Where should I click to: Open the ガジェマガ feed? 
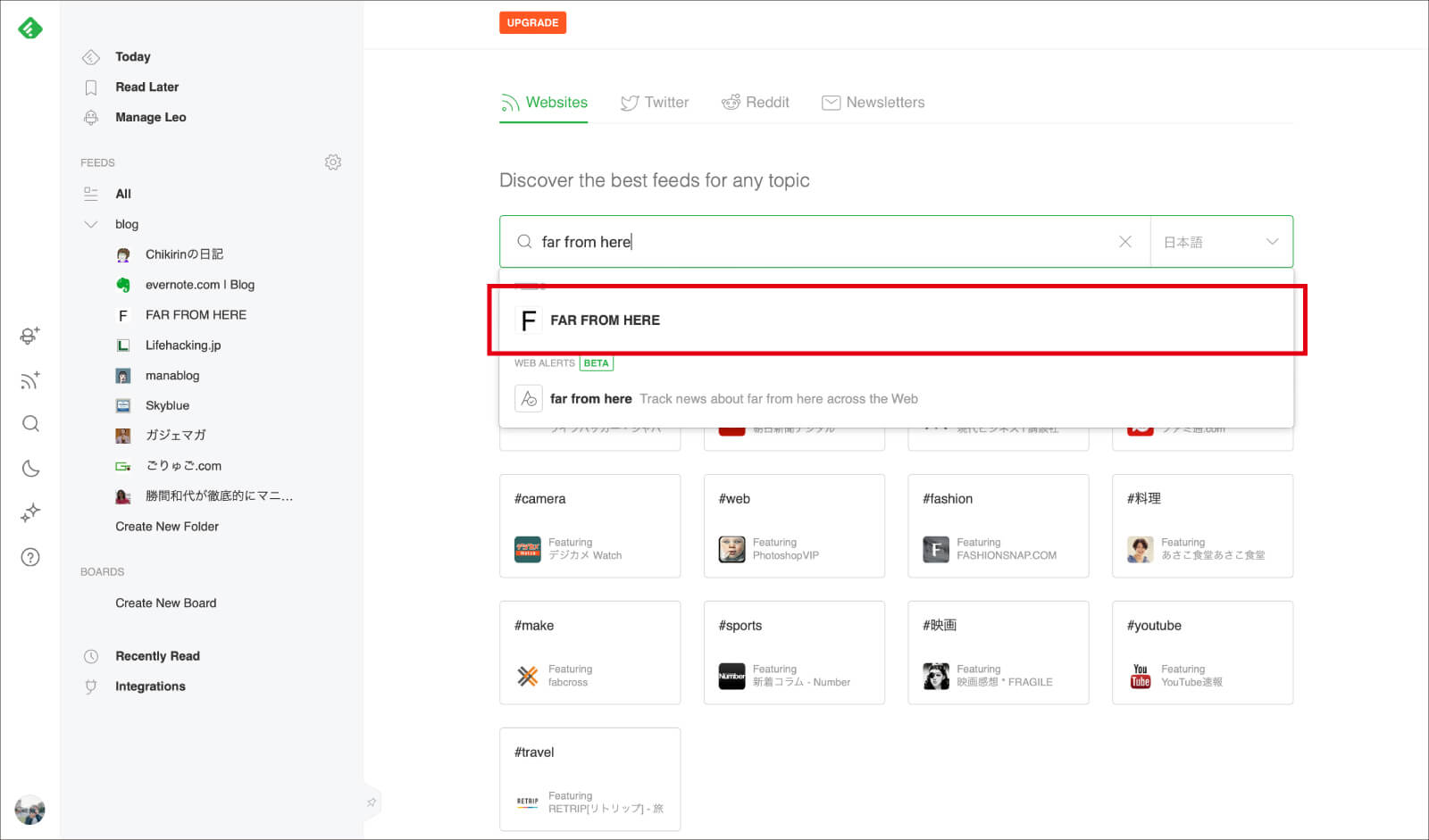(176, 436)
